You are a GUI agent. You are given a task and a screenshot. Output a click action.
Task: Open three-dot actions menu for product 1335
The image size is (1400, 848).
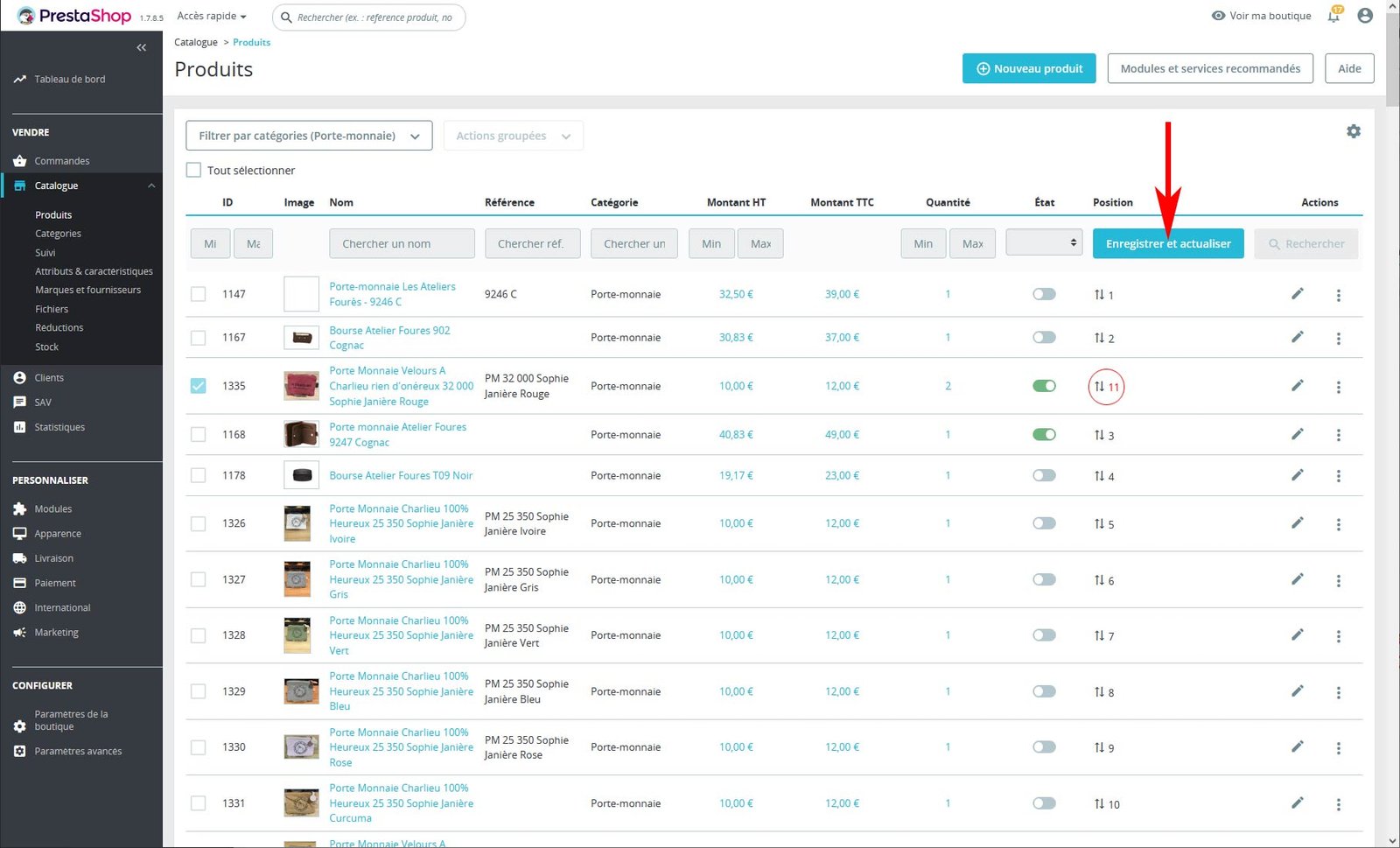1338,387
